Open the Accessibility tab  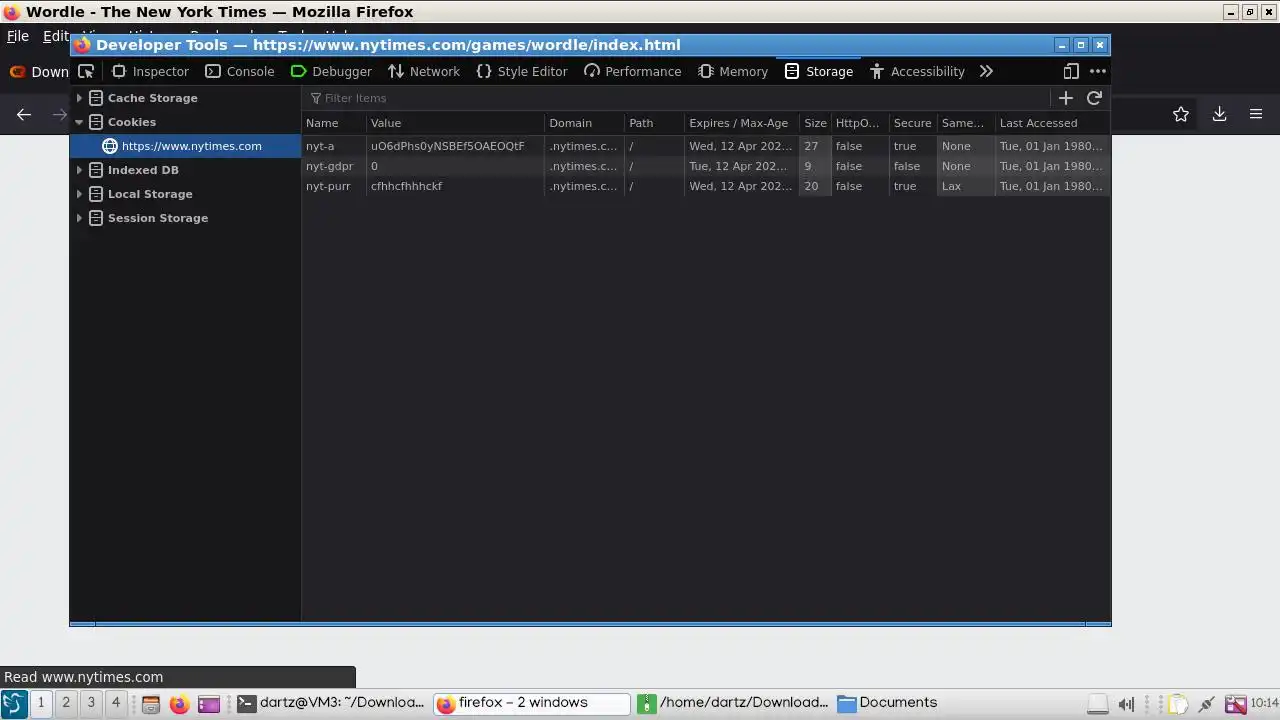(x=917, y=71)
